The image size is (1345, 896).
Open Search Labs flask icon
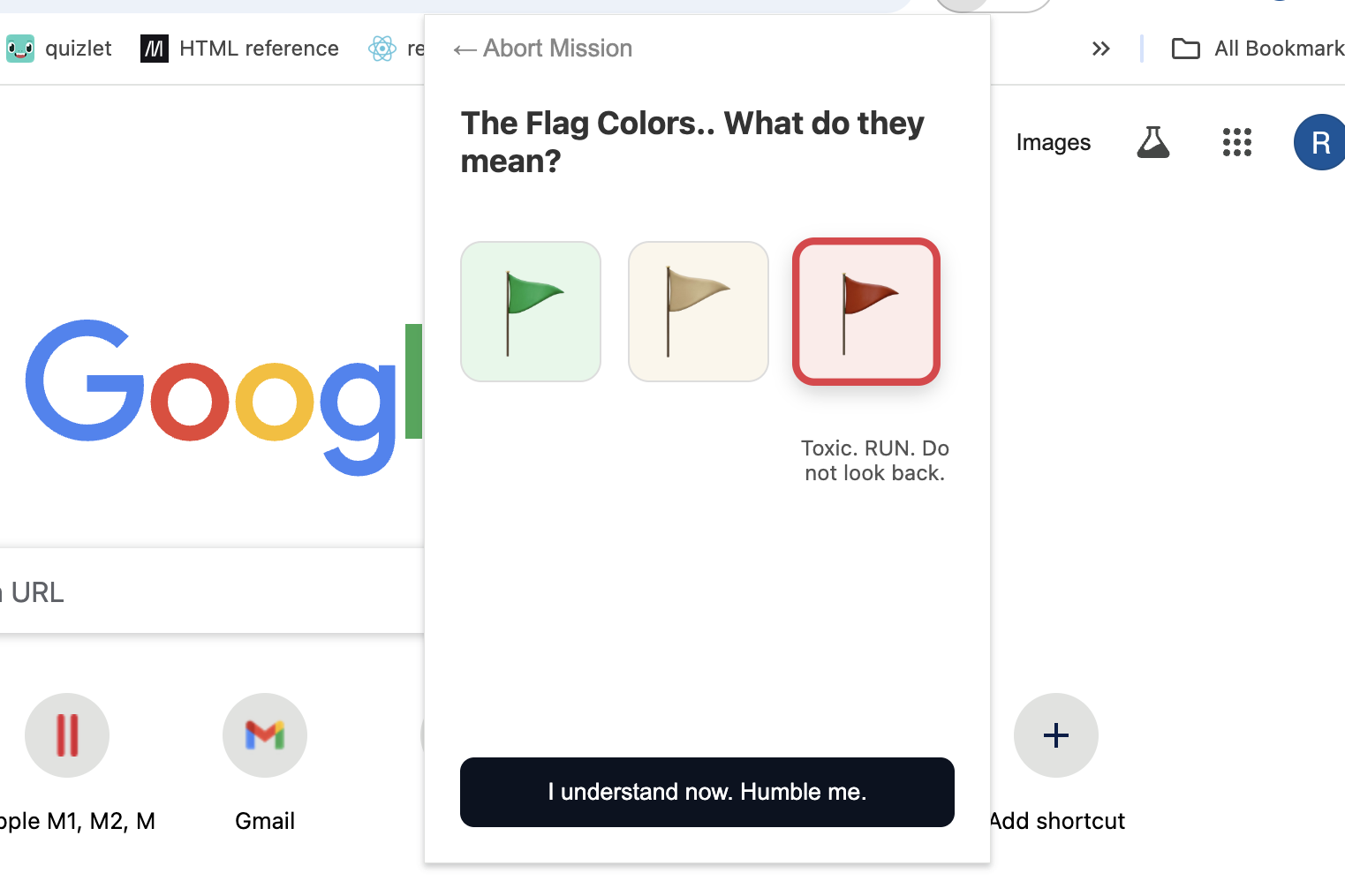coord(1152,142)
